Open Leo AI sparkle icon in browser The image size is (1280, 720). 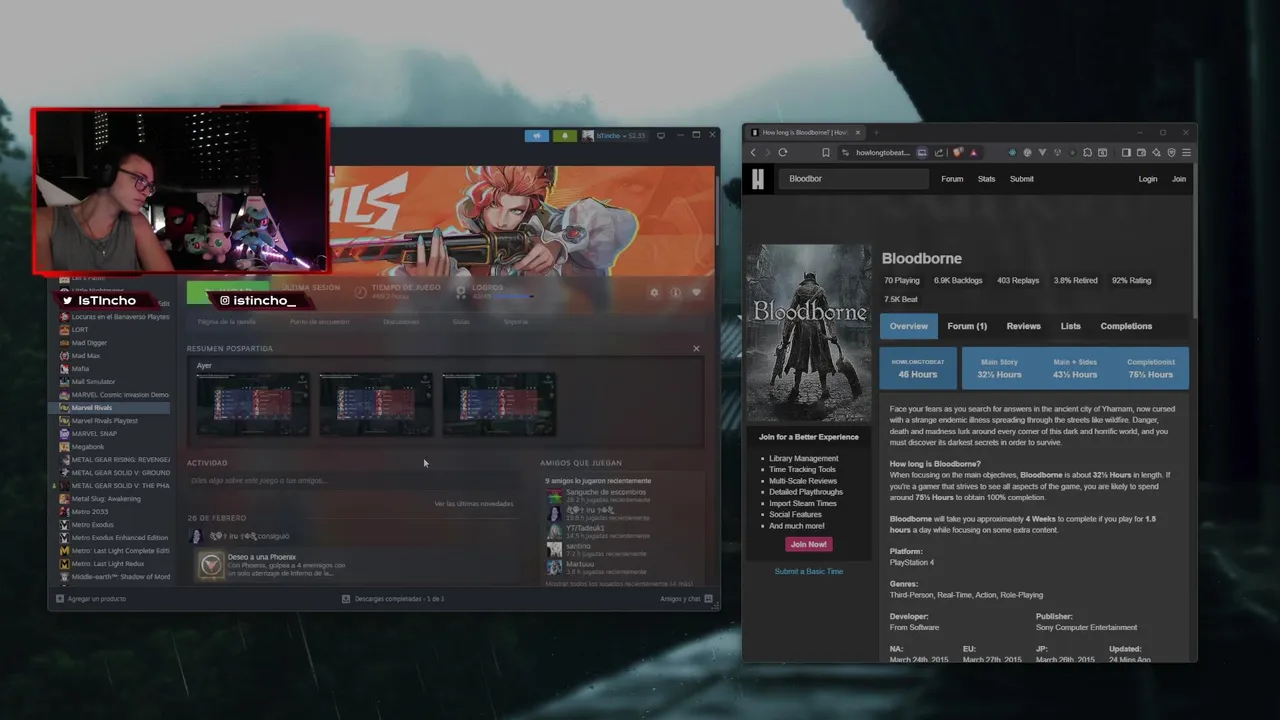point(1156,152)
